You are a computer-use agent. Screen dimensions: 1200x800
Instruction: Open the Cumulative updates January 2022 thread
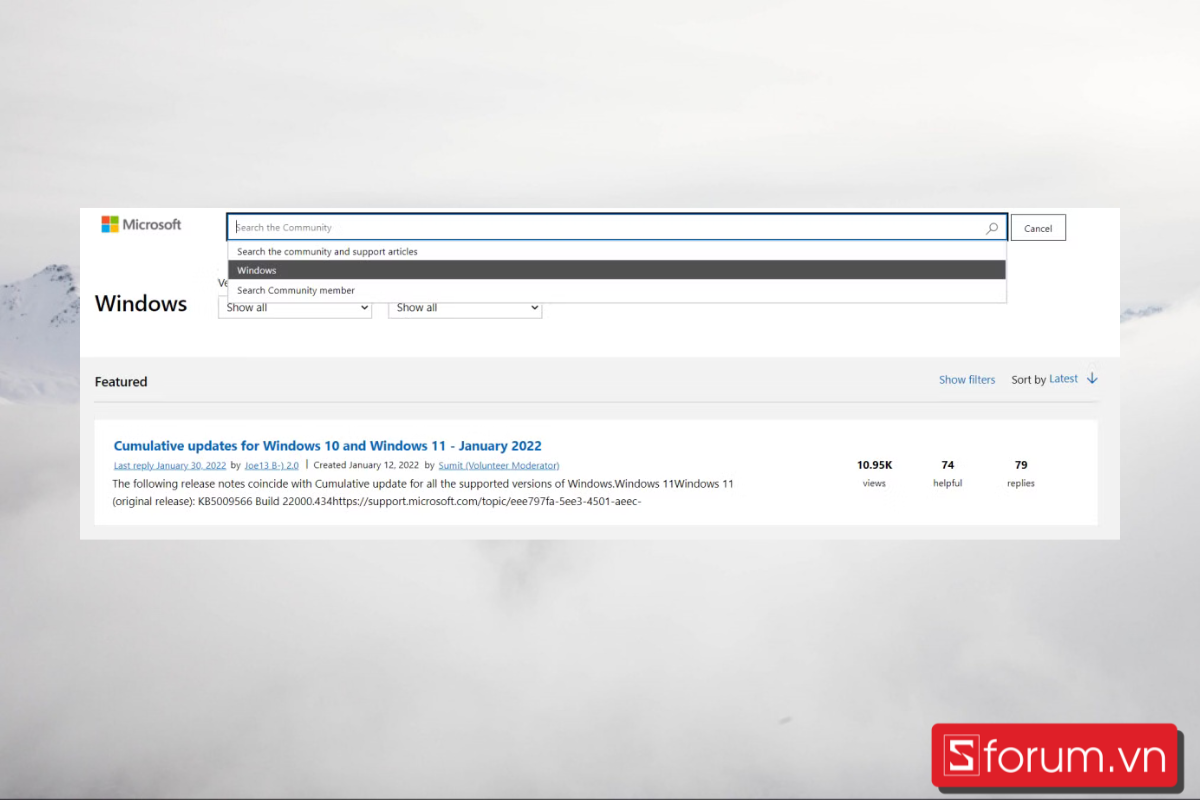328,446
